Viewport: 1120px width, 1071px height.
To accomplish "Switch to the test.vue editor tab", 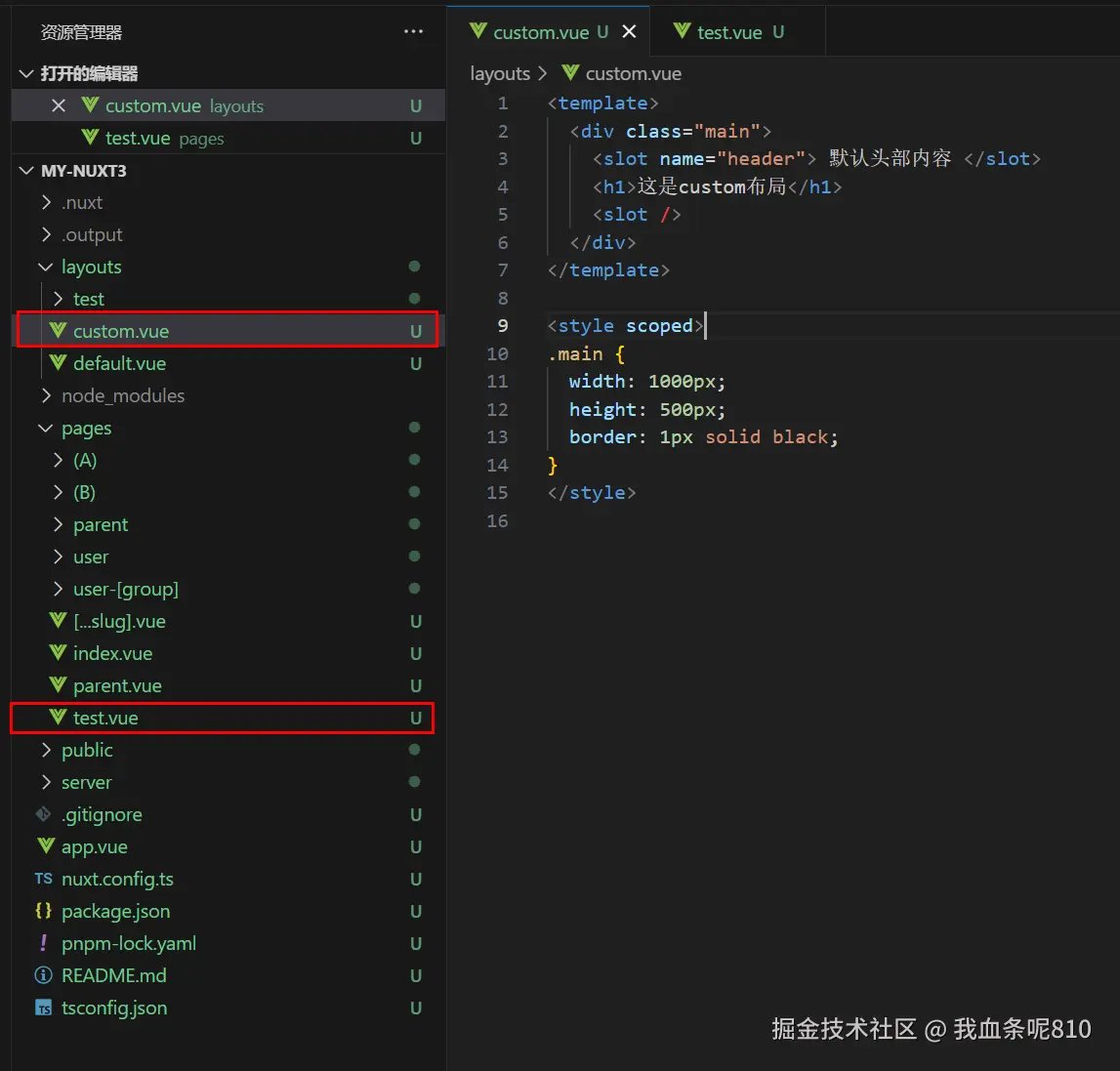I will [x=729, y=32].
